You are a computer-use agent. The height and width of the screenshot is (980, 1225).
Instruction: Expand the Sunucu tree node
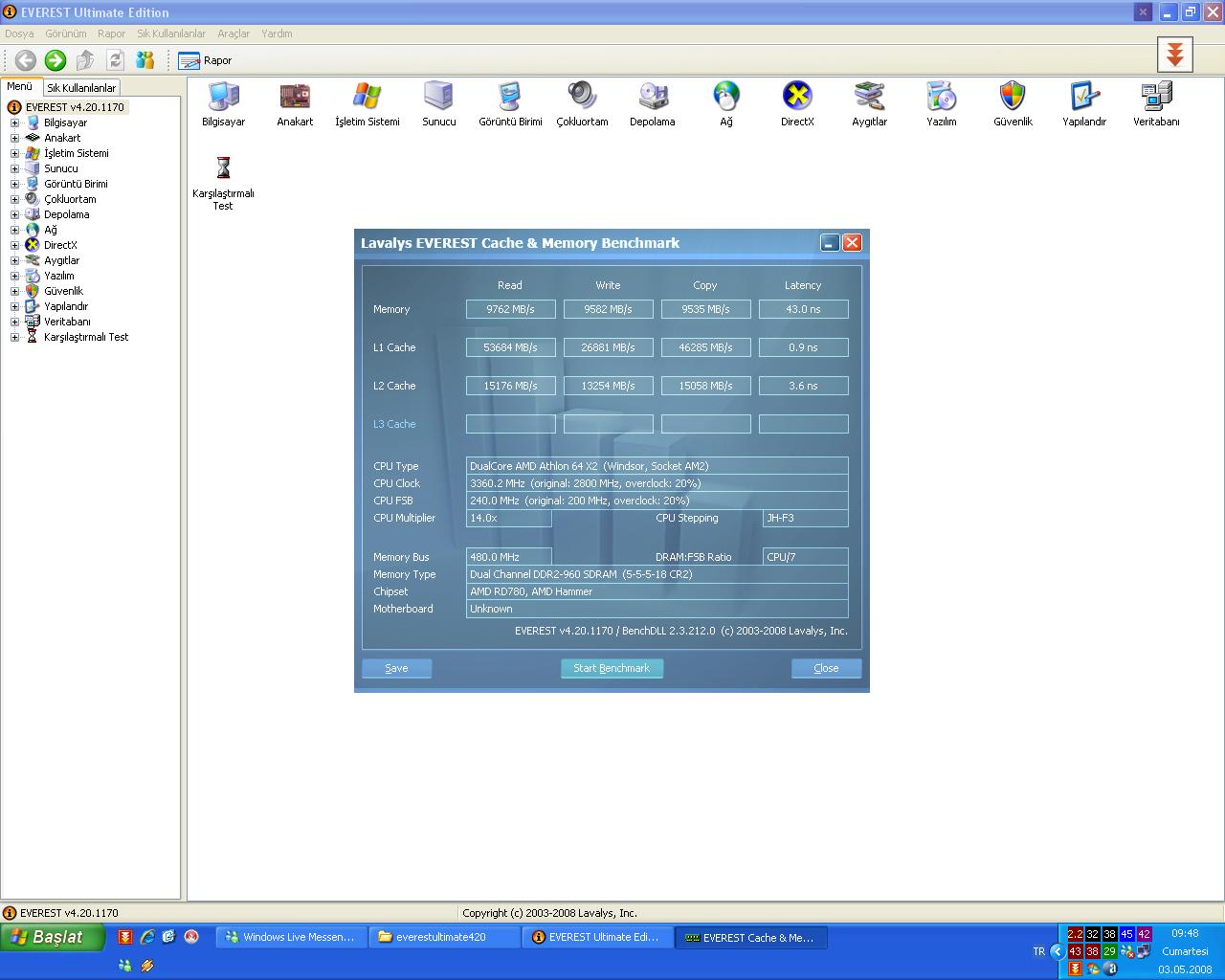(x=14, y=168)
